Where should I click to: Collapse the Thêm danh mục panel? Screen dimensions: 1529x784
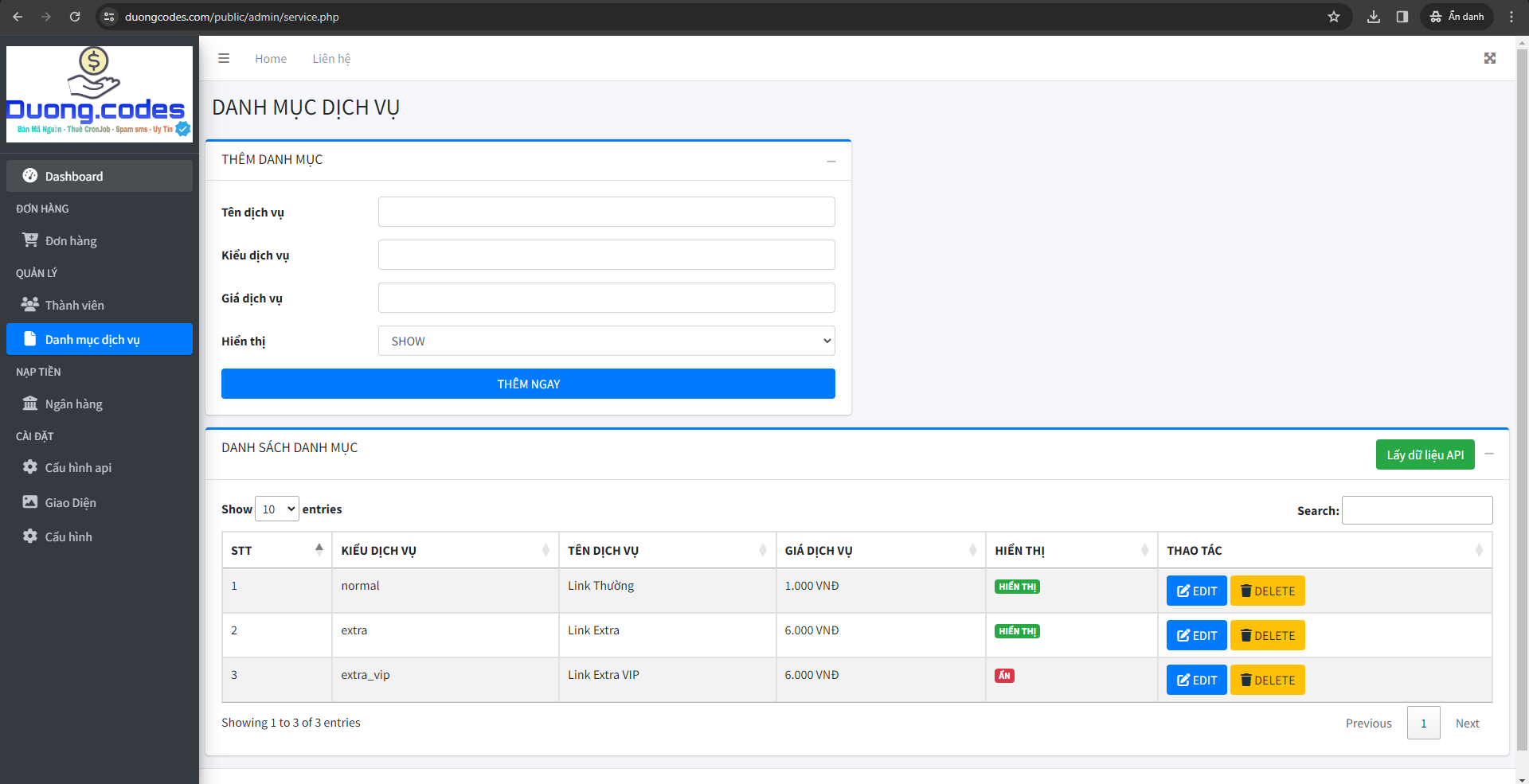pyautogui.click(x=831, y=161)
